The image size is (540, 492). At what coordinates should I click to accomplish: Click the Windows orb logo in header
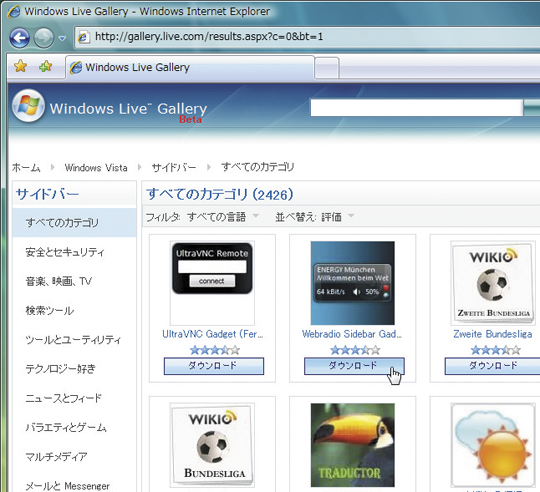(28, 106)
